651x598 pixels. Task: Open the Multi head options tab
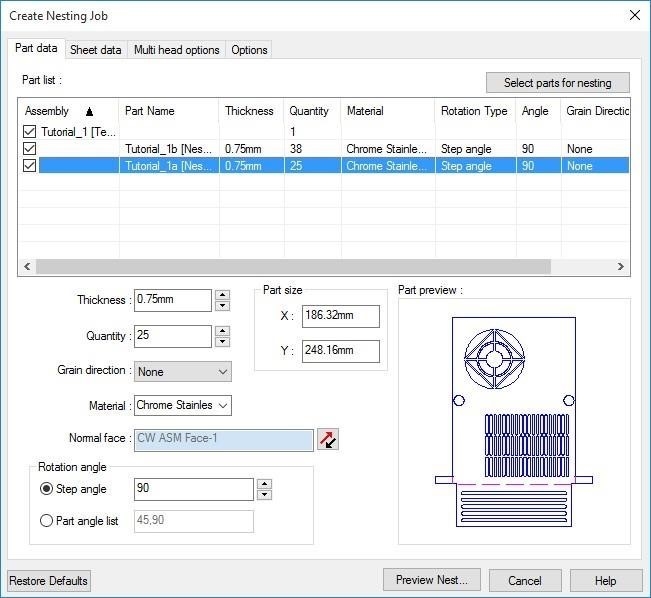click(x=176, y=50)
